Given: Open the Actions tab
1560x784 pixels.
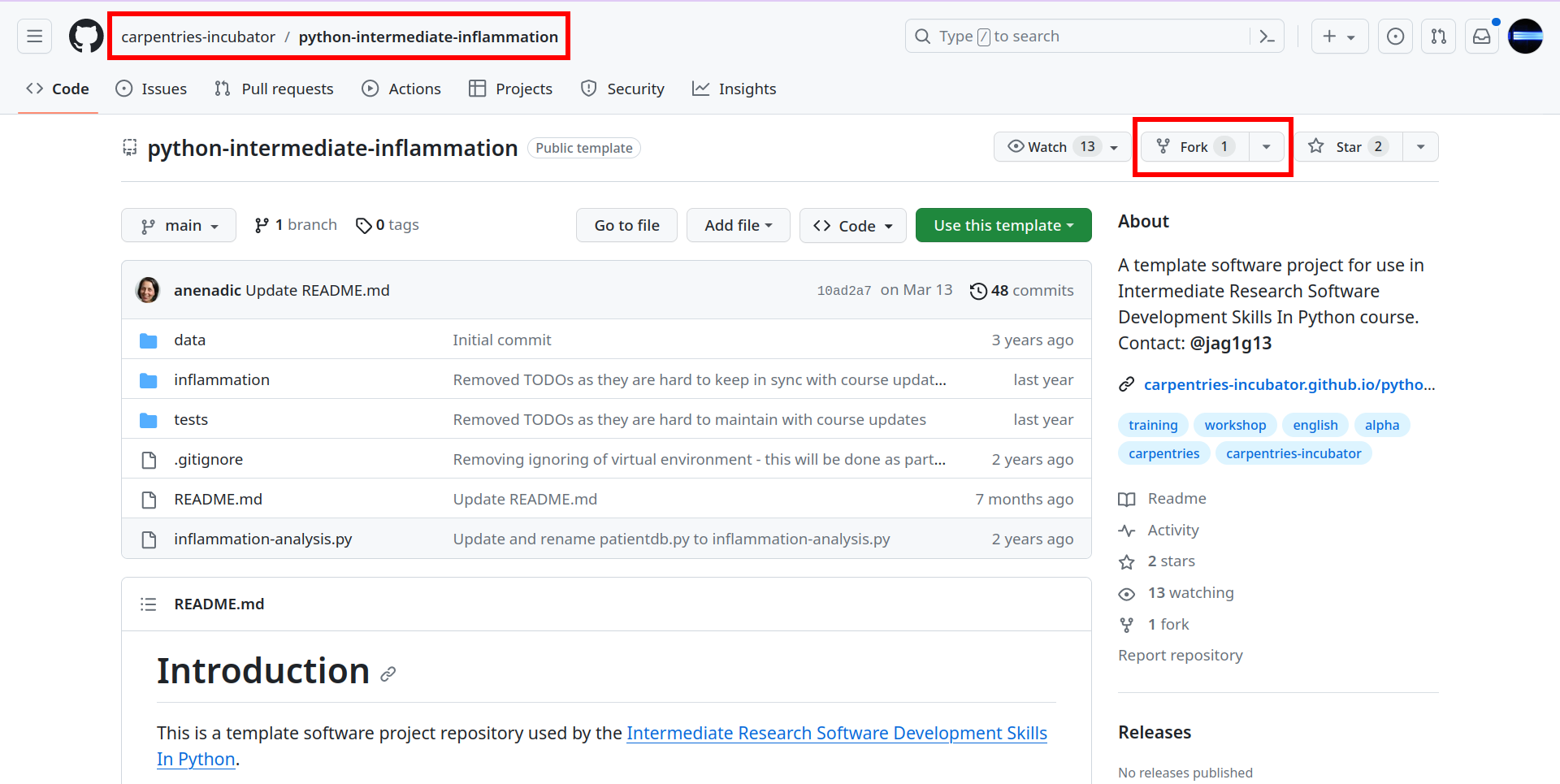Looking at the screenshot, I should pyautogui.click(x=401, y=89).
